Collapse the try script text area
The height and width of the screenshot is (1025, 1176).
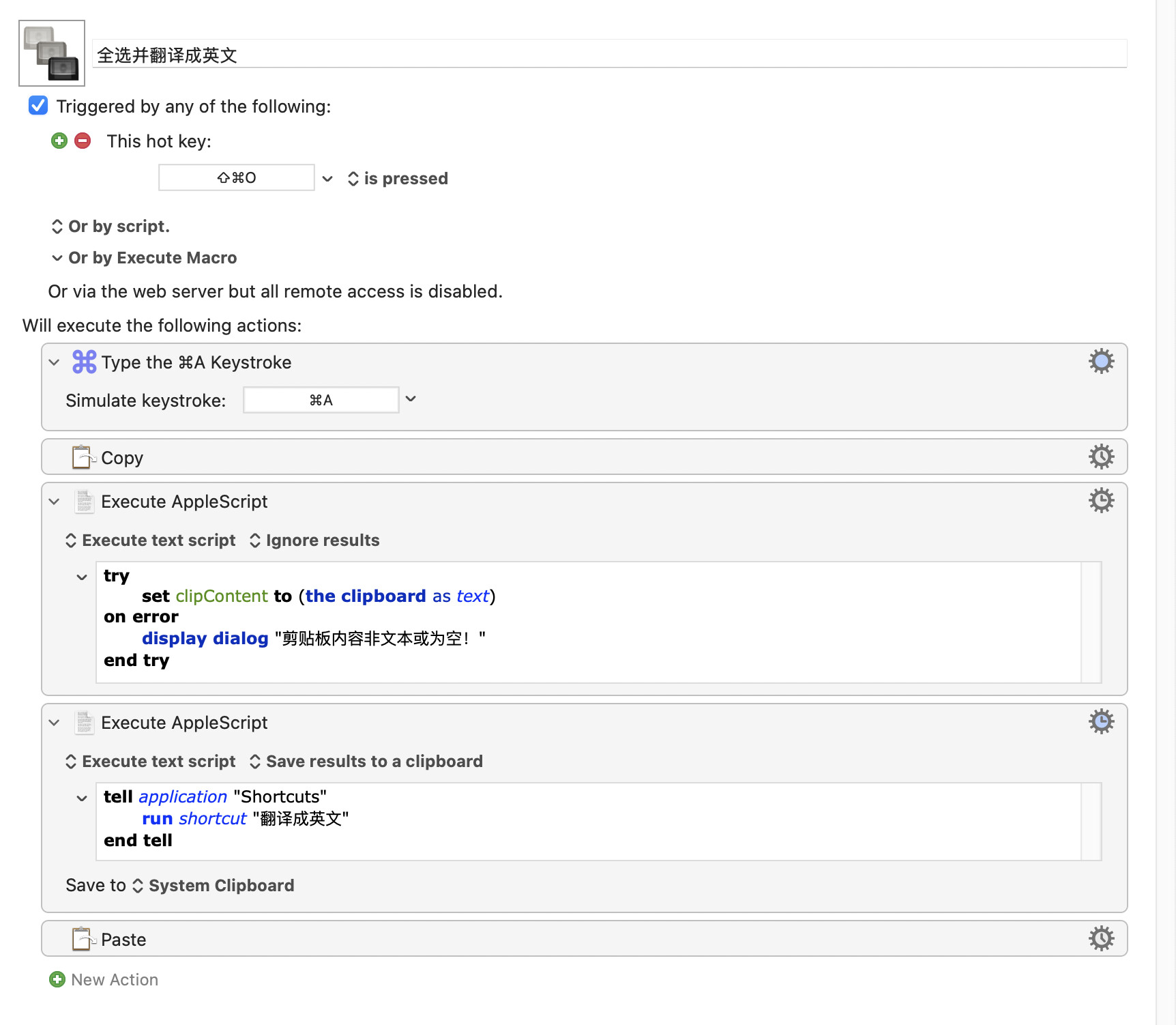(82, 577)
